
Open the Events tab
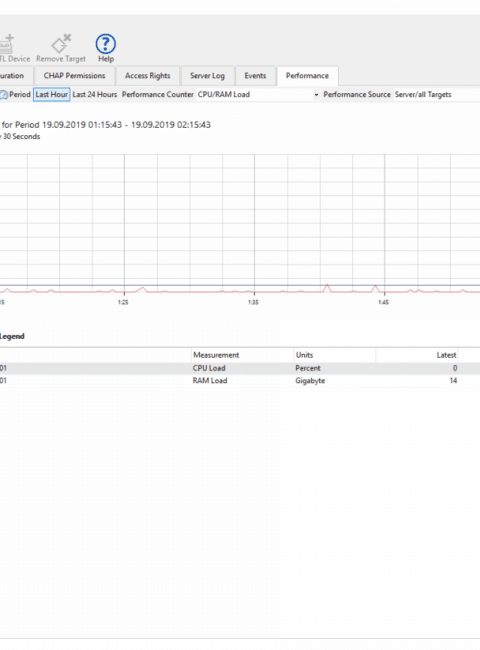point(255,76)
